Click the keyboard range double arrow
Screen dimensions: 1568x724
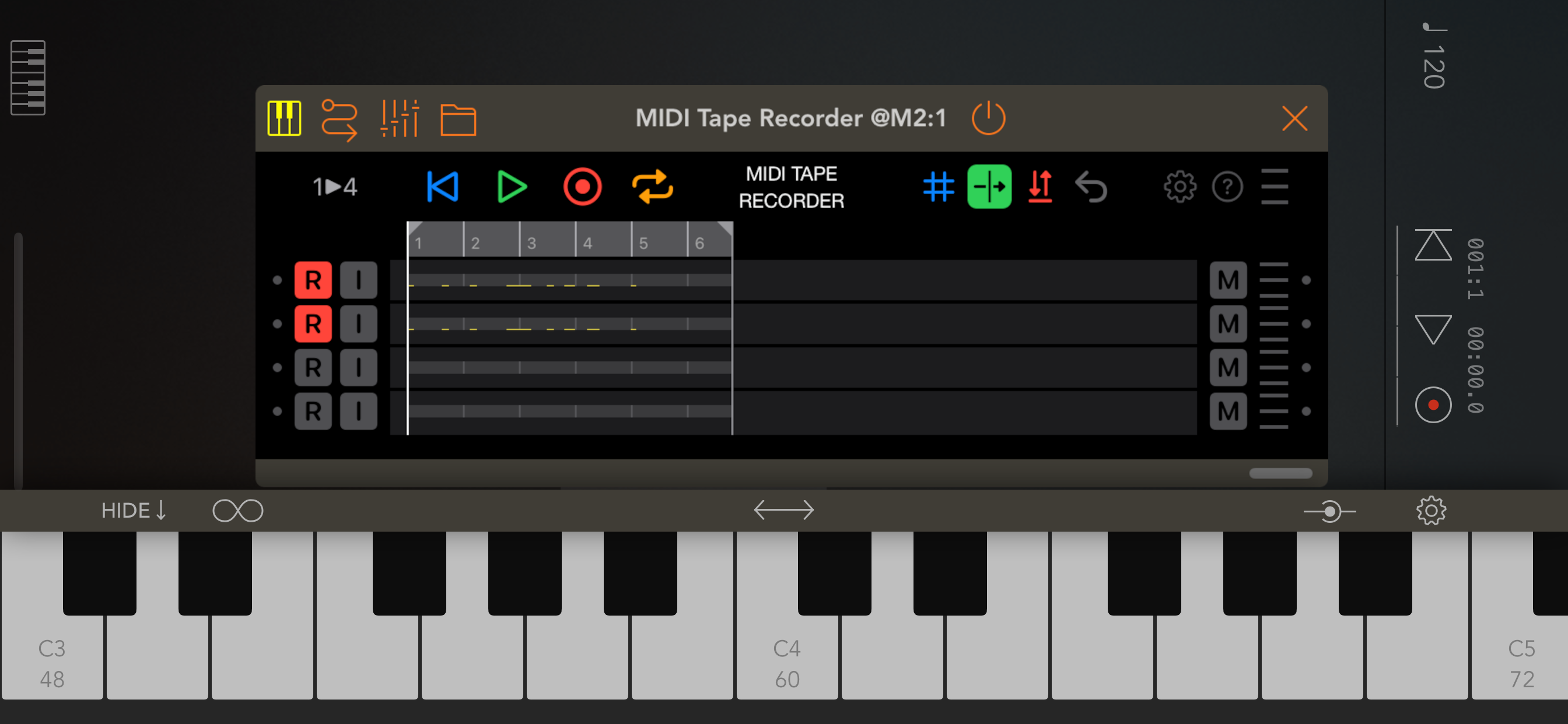pyautogui.click(x=783, y=510)
